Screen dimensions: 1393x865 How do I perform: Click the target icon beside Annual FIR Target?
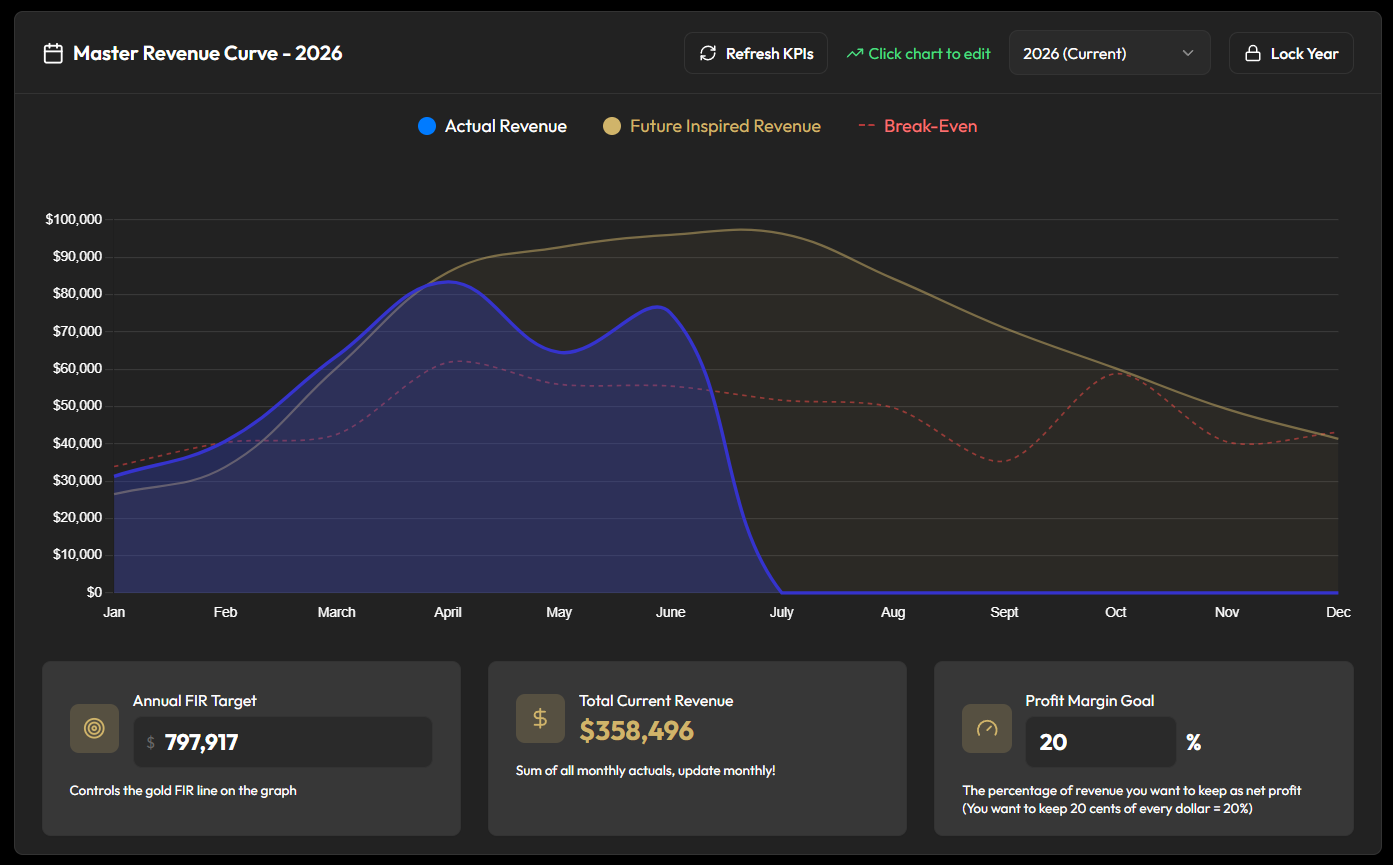click(x=94, y=728)
